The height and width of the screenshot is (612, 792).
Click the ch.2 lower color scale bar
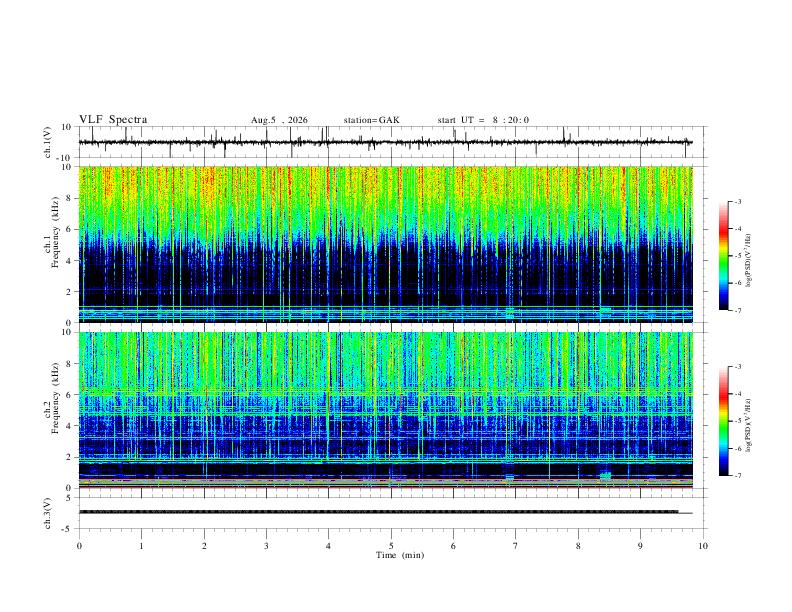723,421
